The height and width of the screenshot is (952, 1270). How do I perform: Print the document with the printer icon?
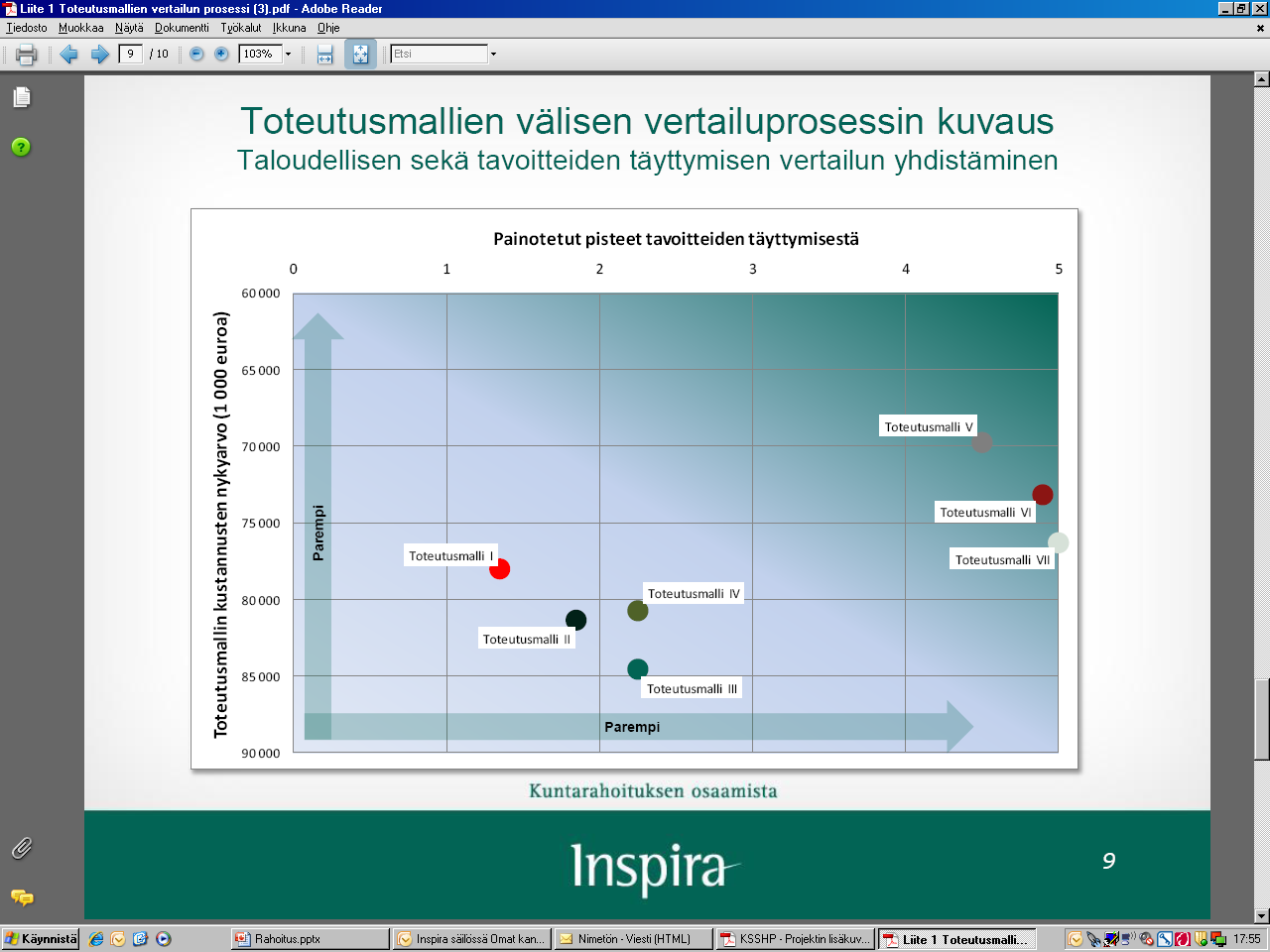coord(27,55)
